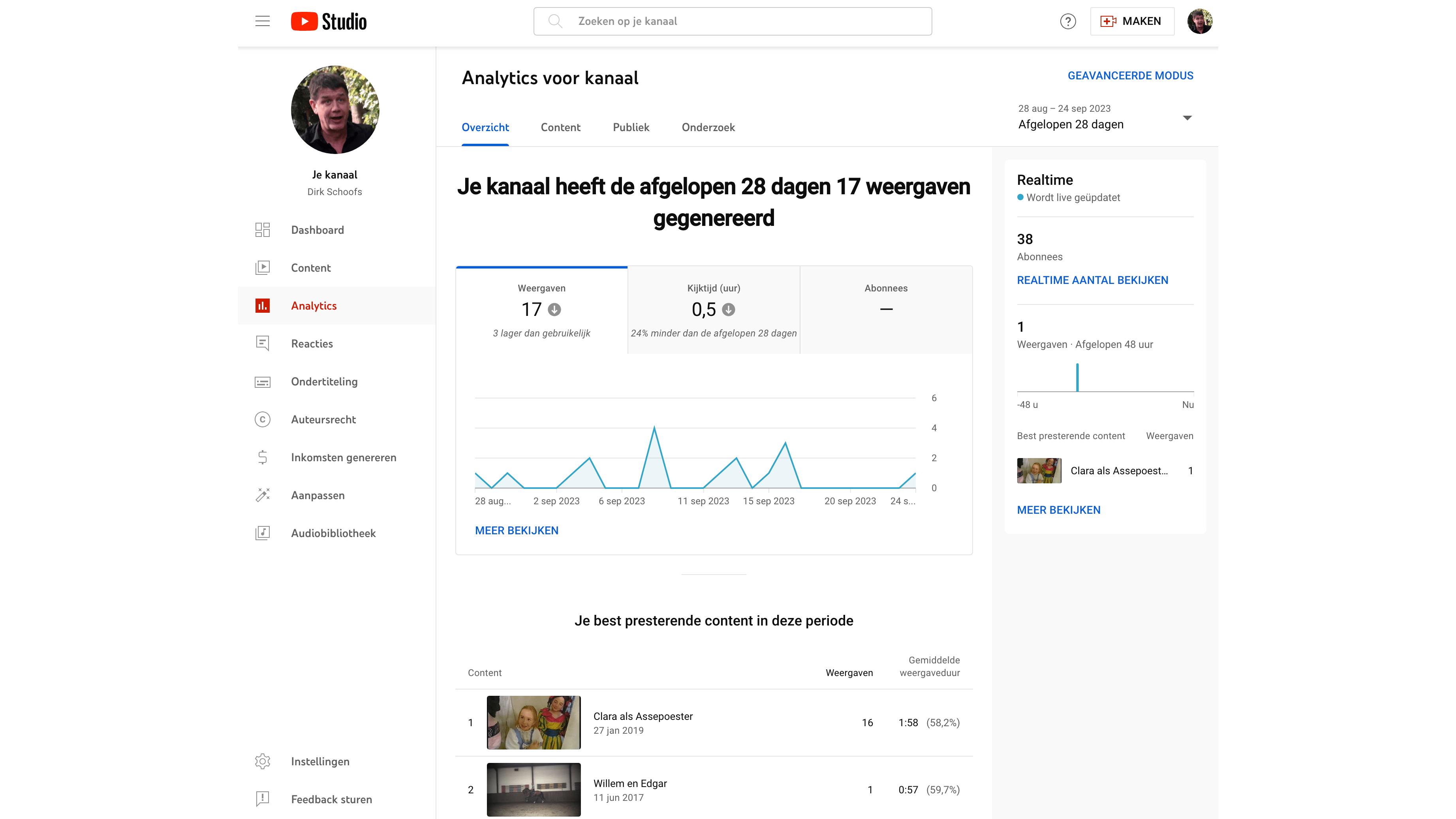The height and width of the screenshot is (819, 1456).
Task: Click the YouTube Studio logo
Action: pos(329,21)
